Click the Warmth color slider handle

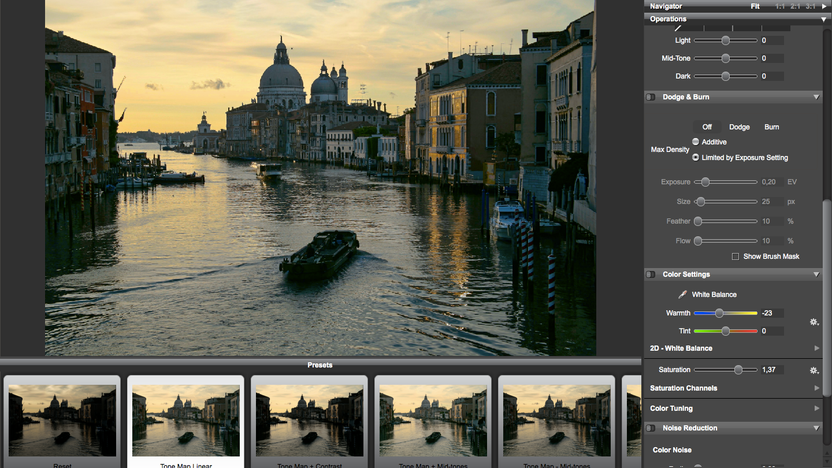(719, 313)
